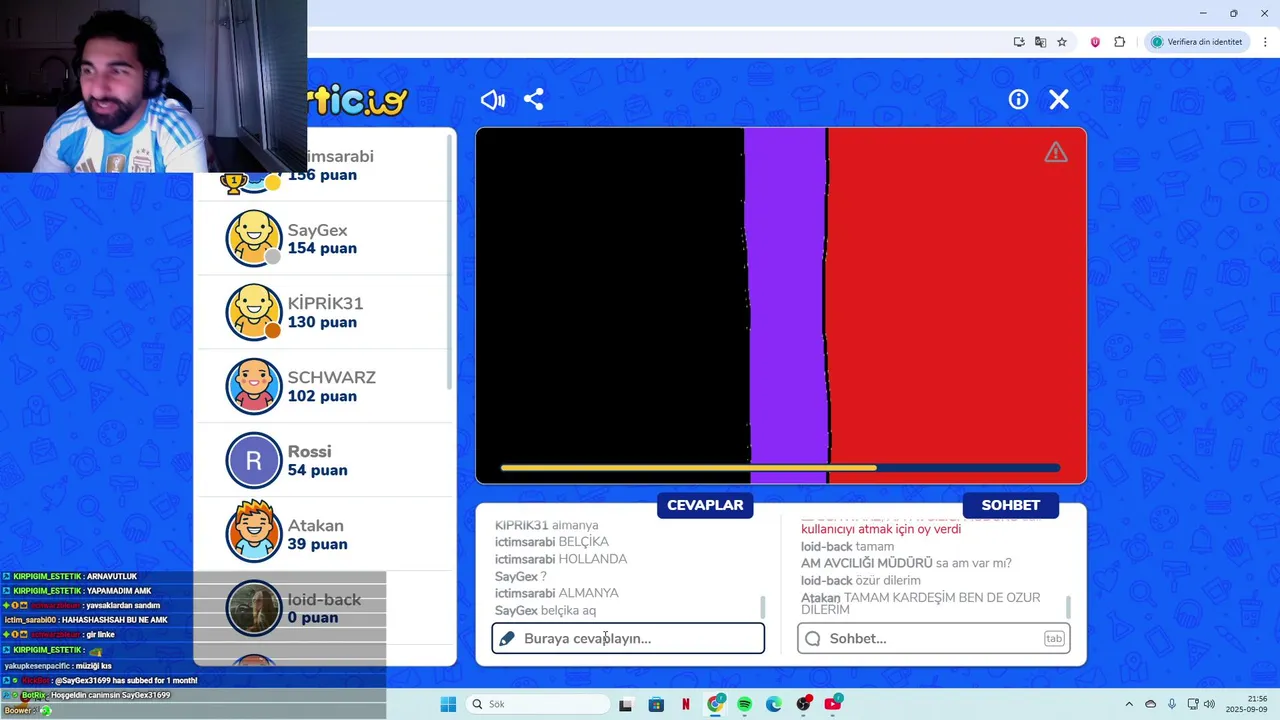The width and height of the screenshot is (1280, 720).
Task: Click 'Verifiera din identitet' profile button
Action: (1196, 42)
